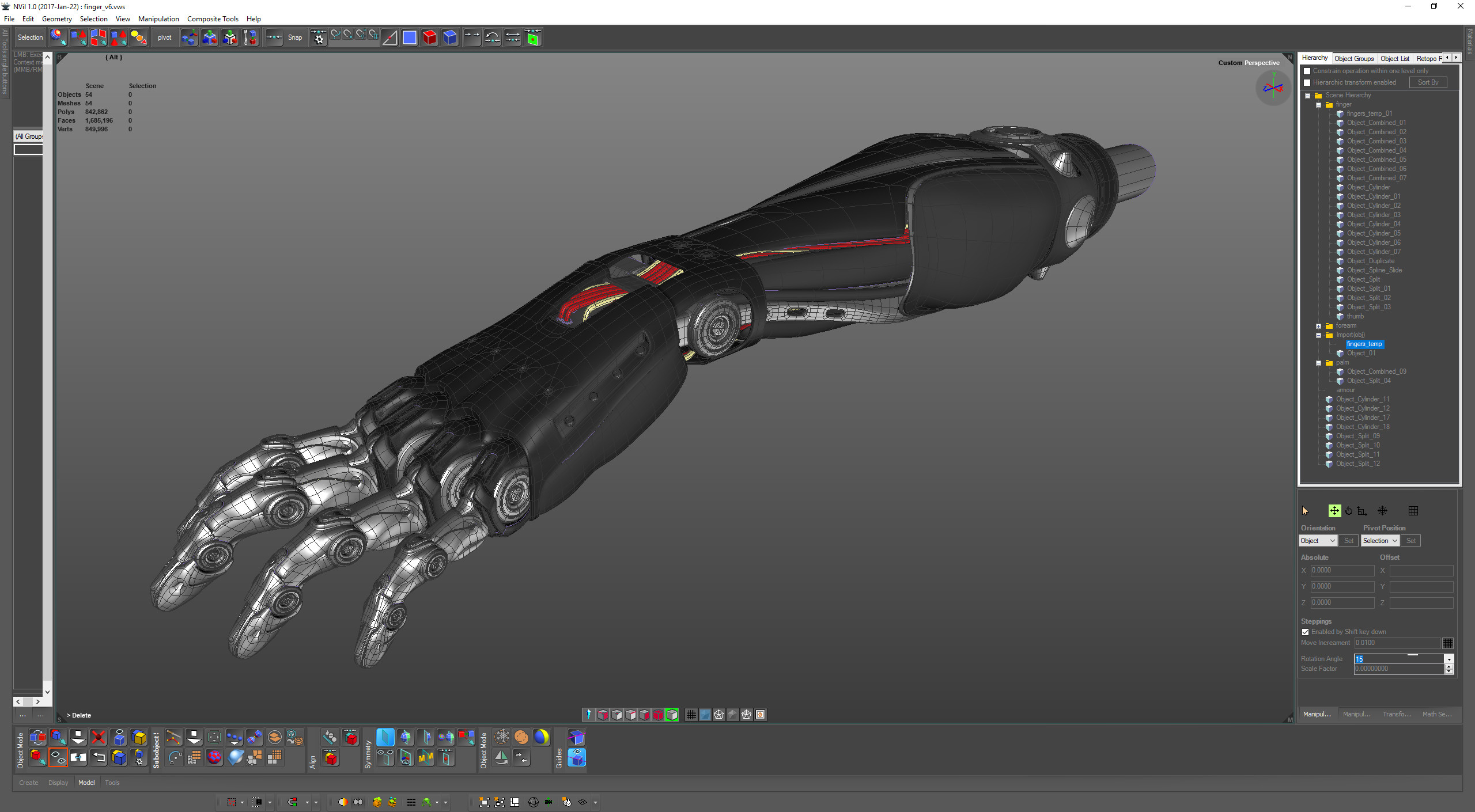Open the Pivot Position Selection dropdown
Image resolution: width=1475 pixels, height=812 pixels.
click(x=1380, y=540)
